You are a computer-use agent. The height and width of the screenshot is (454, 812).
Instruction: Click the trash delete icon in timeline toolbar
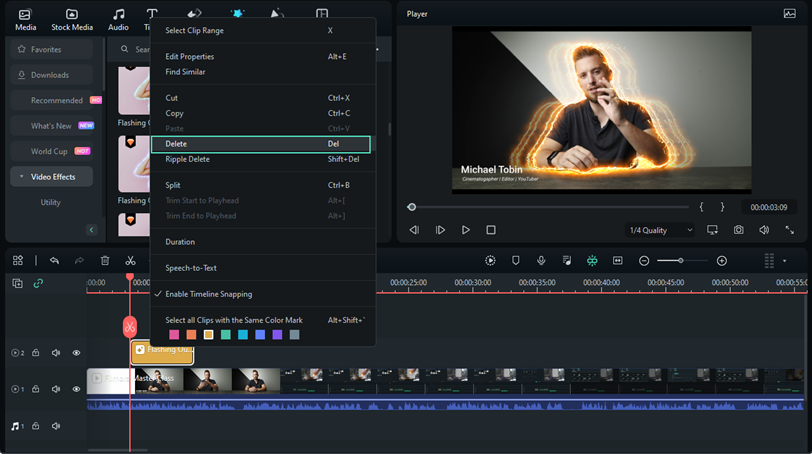105,260
